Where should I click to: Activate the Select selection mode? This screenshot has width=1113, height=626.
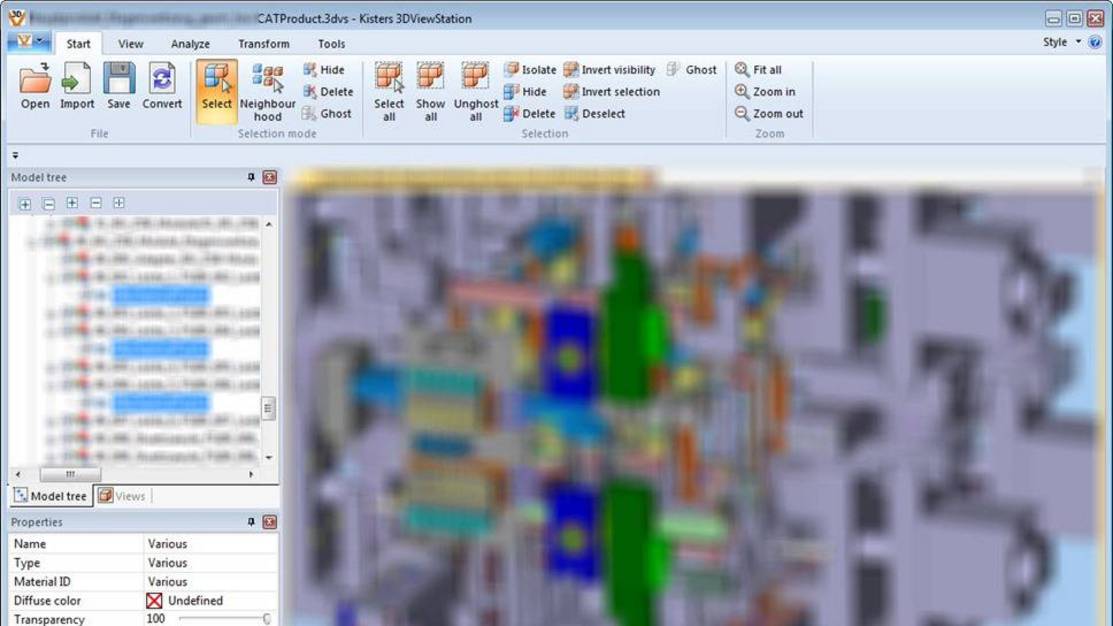[x=216, y=92]
